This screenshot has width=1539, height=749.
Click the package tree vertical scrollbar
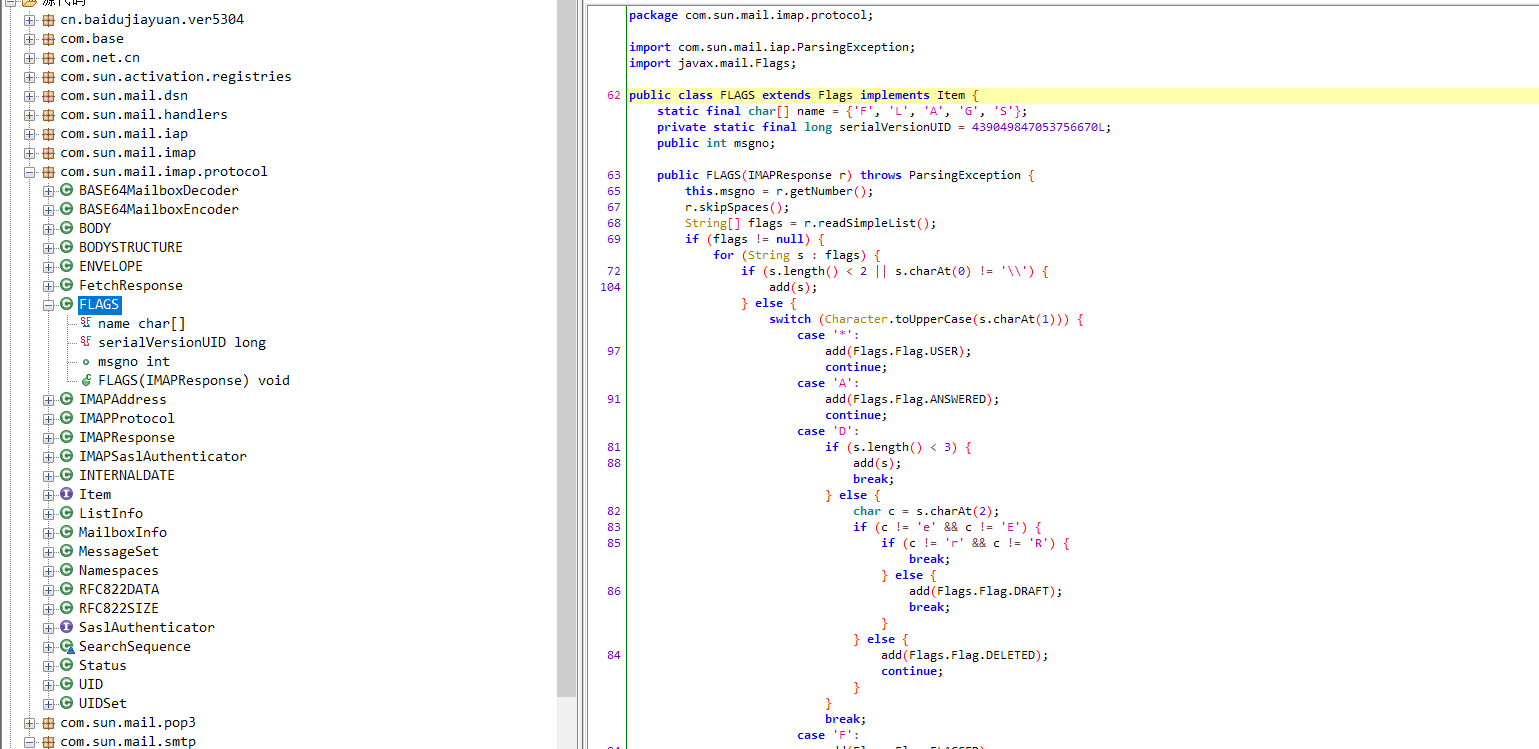point(567,350)
